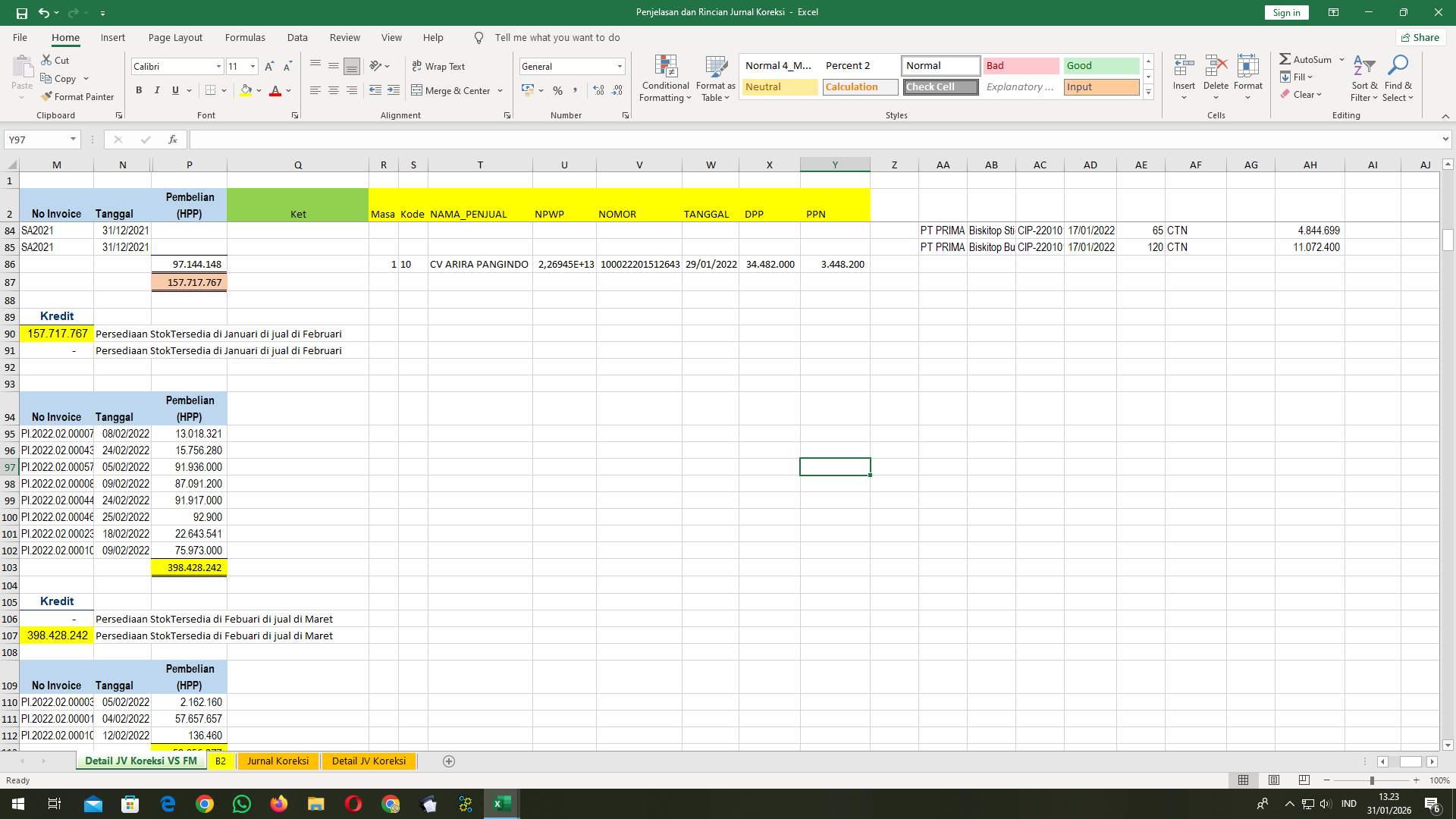Select the Bold formatting icon
The height and width of the screenshot is (819, 1456).
139,90
